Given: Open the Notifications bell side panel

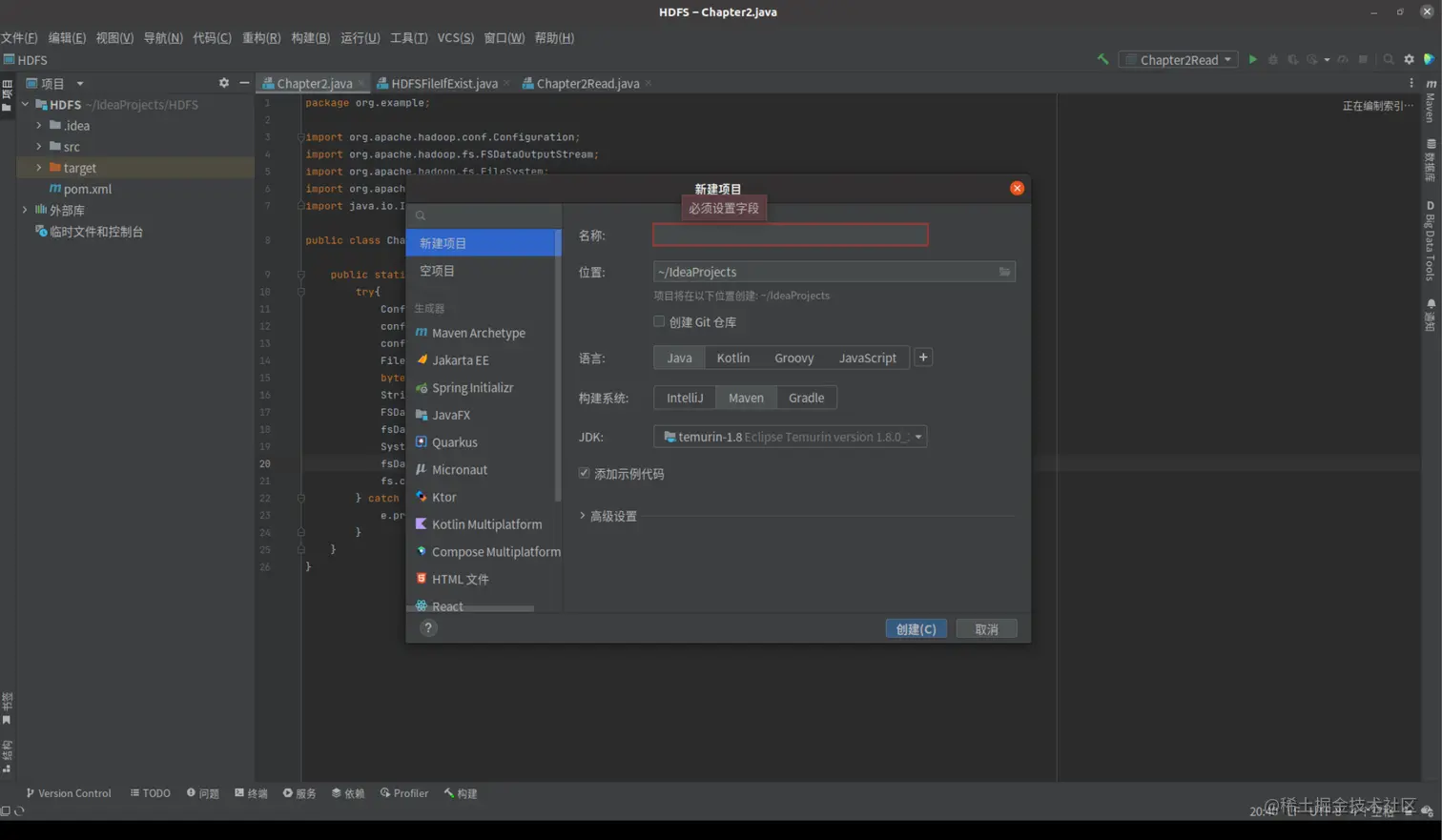Looking at the screenshot, I should pos(1431,315).
